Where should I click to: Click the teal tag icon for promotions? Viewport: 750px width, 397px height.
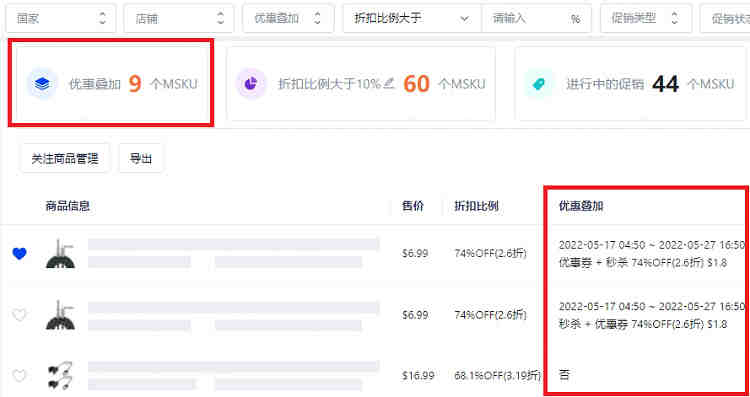[539, 84]
